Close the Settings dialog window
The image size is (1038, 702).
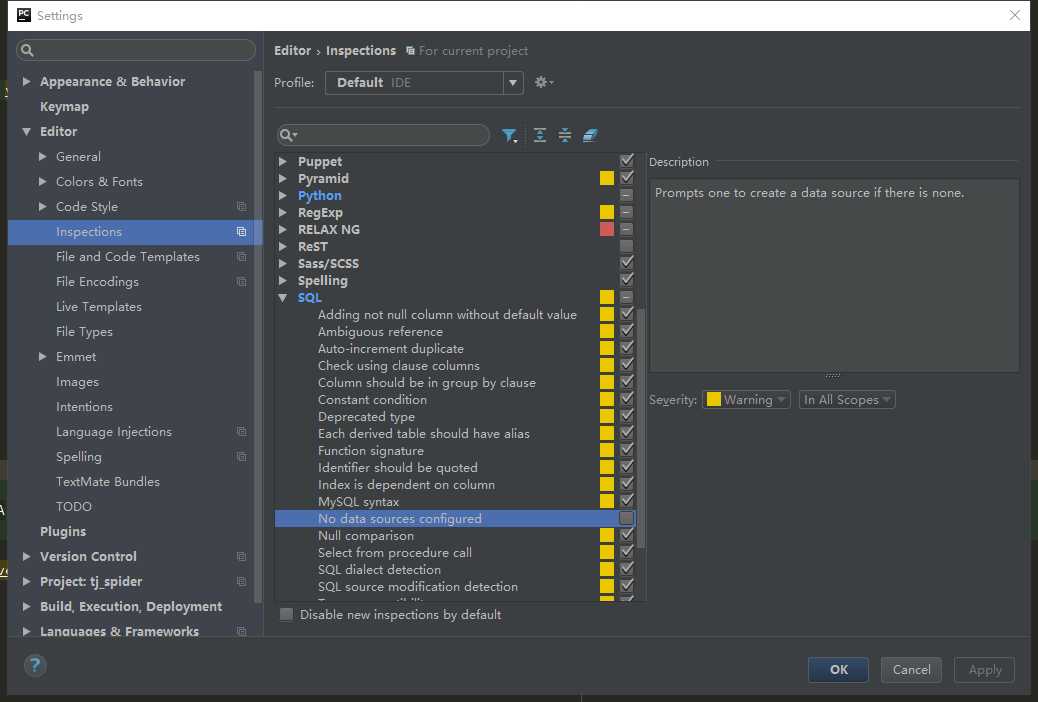pyautogui.click(x=1014, y=15)
